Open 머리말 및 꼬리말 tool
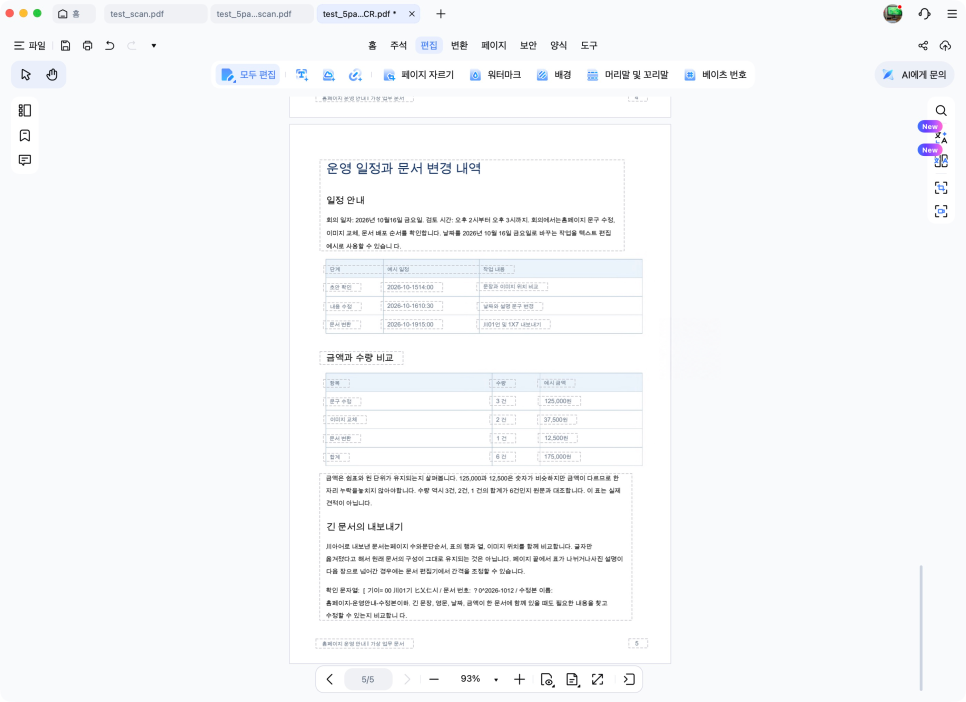The image size is (966, 702). (x=627, y=75)
